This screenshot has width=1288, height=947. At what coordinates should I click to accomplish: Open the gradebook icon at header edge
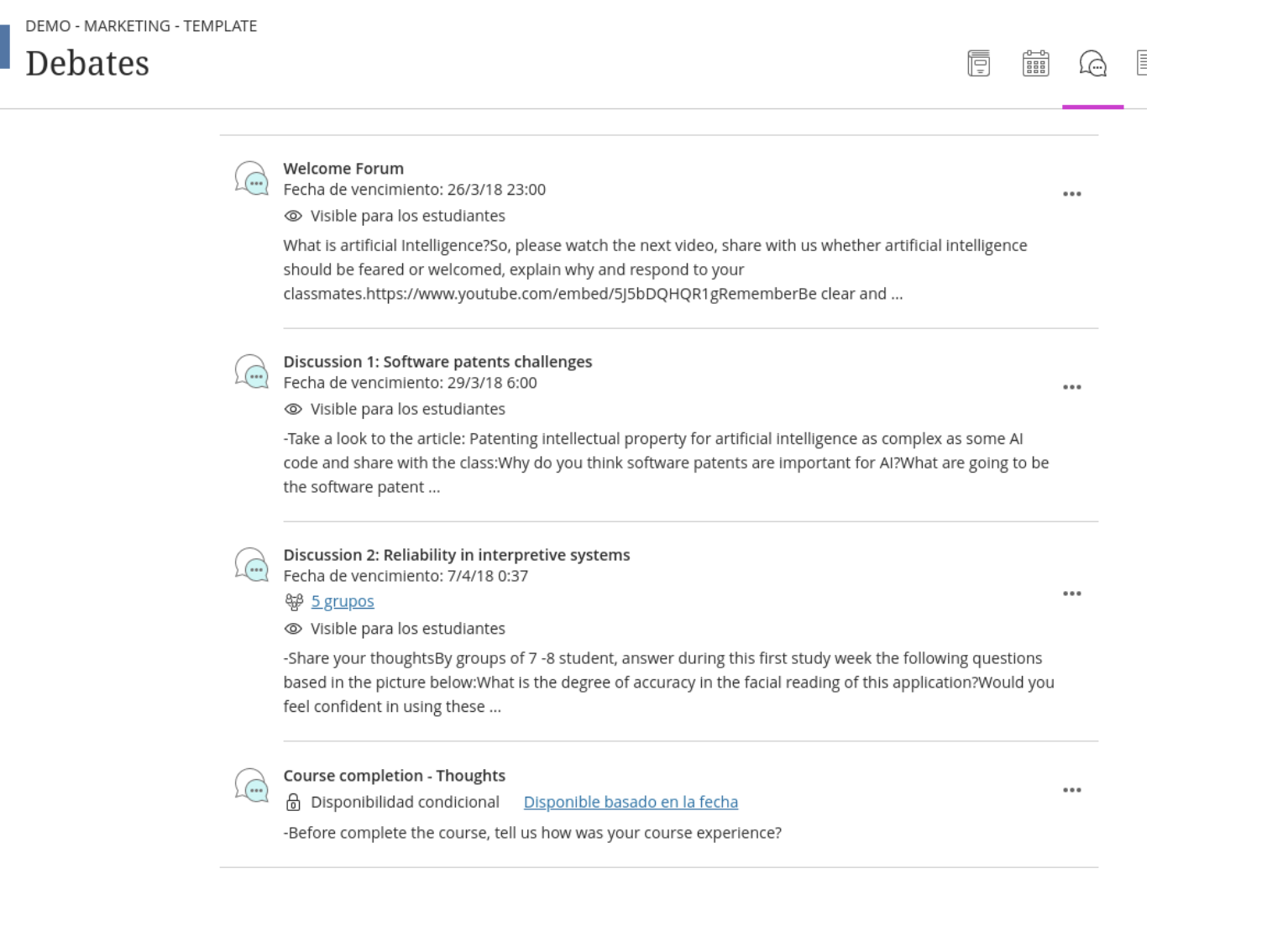tap(1142, 63)
